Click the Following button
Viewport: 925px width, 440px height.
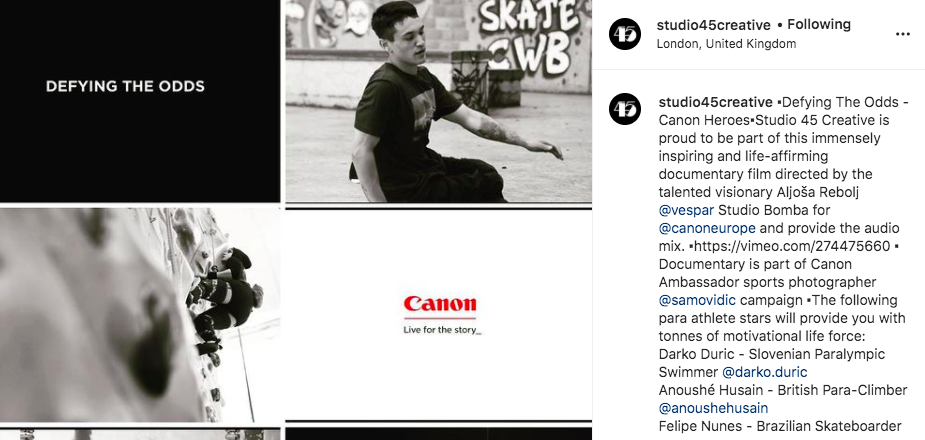pyautogui.click(x=819, y=25)
